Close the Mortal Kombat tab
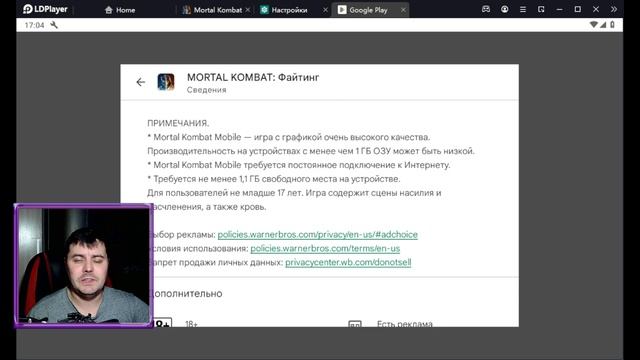 [x=247, y=9]
